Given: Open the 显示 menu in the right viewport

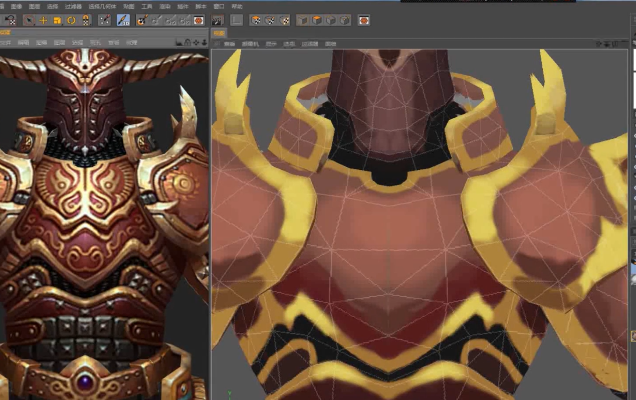Looking at the screenshot, I should coord(270,44).
